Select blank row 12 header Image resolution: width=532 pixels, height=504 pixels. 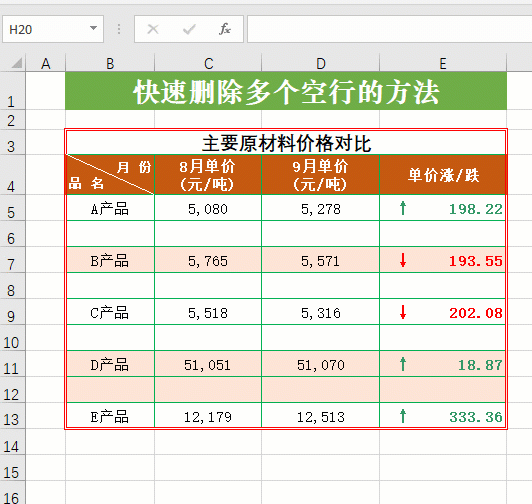[x=13, y=390]
